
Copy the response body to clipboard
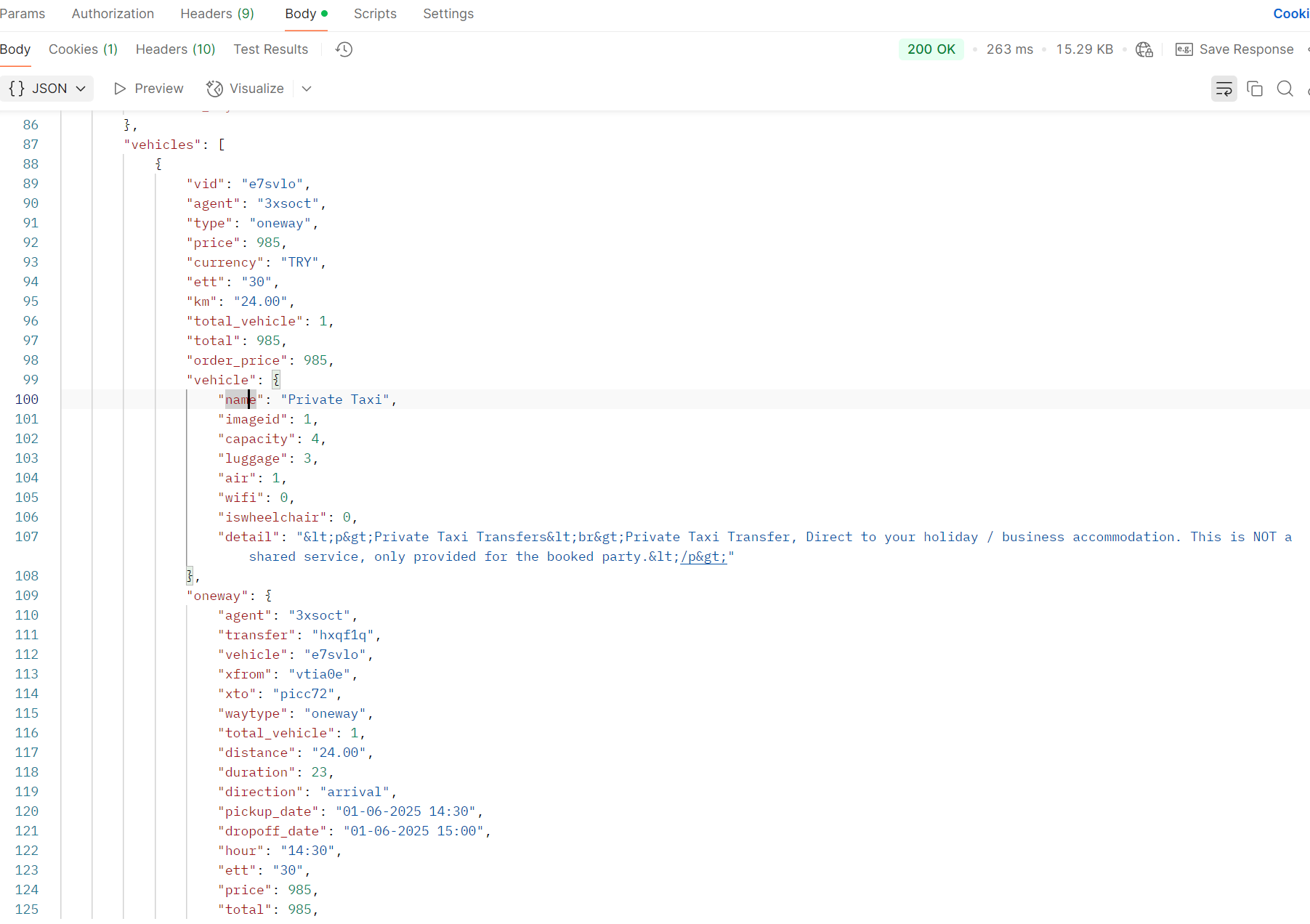[x=1254, y=89]
